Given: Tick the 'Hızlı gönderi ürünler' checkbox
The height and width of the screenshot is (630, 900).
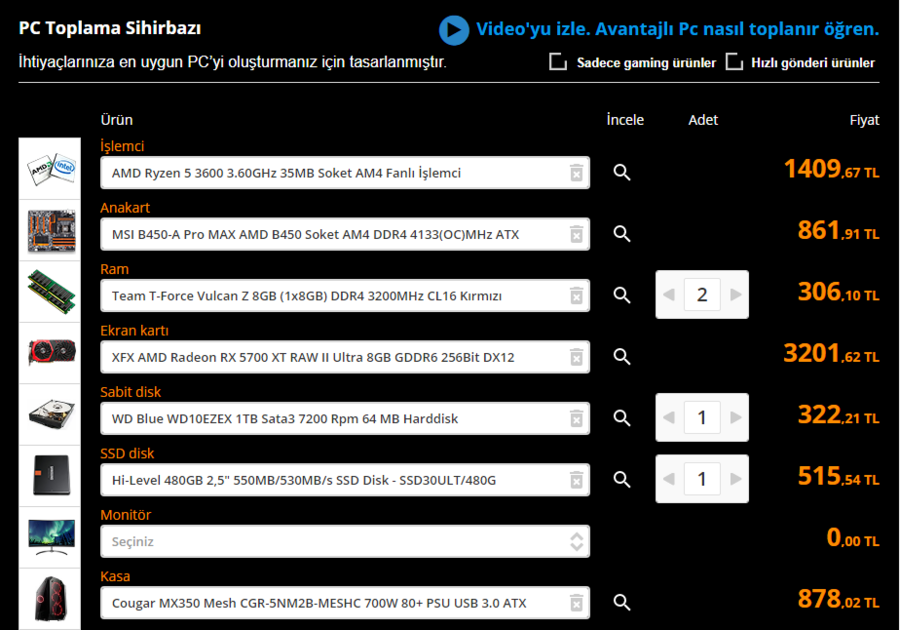Looking at the screenshot, I should click(x=735, y=63).
